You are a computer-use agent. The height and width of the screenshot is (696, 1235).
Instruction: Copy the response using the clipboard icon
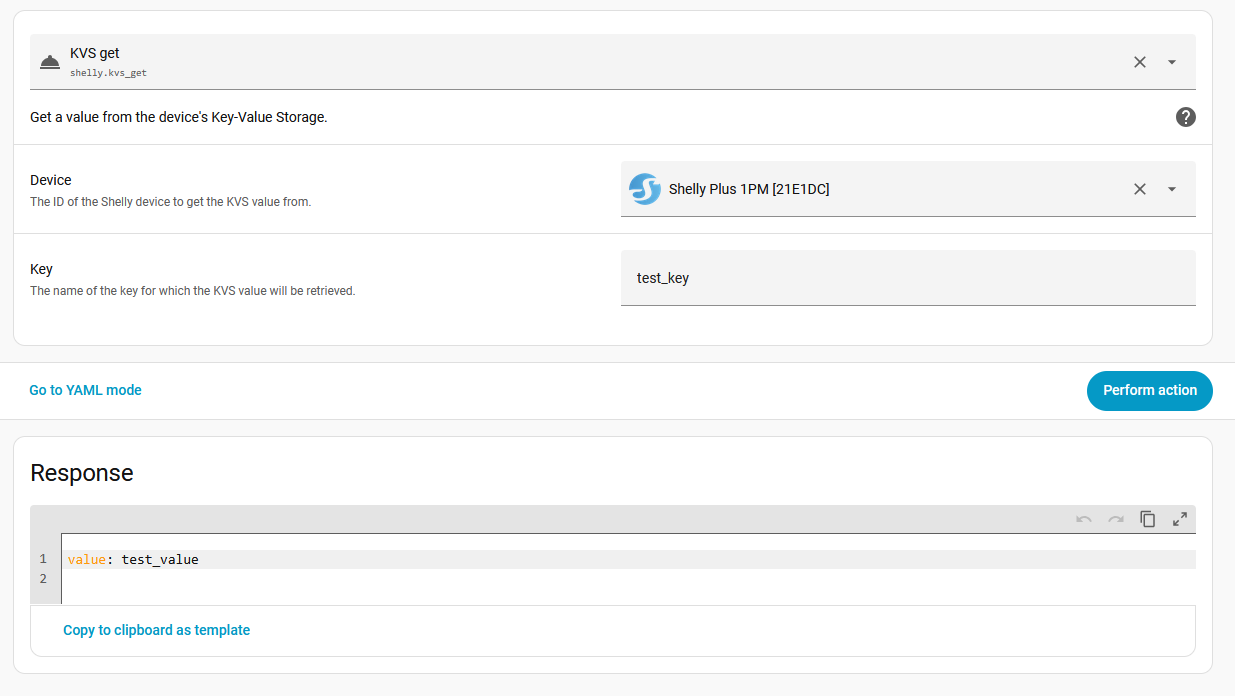(x=1148, y=519)
